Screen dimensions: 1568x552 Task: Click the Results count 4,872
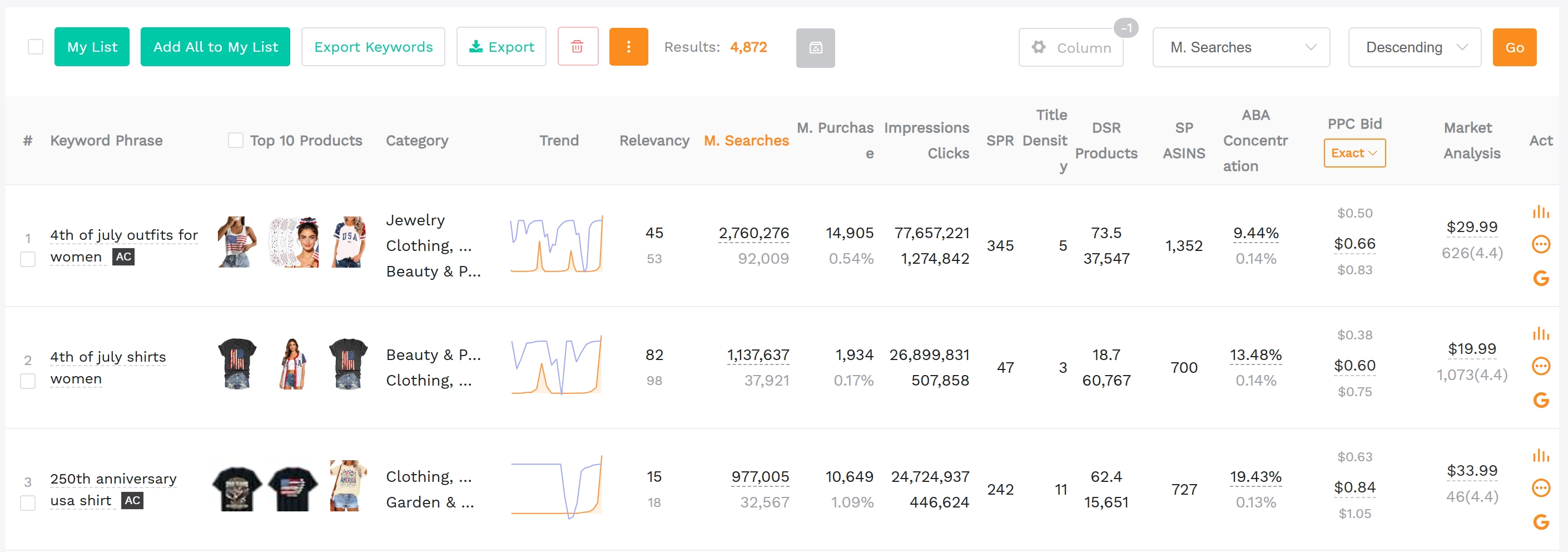pos(748,47)
